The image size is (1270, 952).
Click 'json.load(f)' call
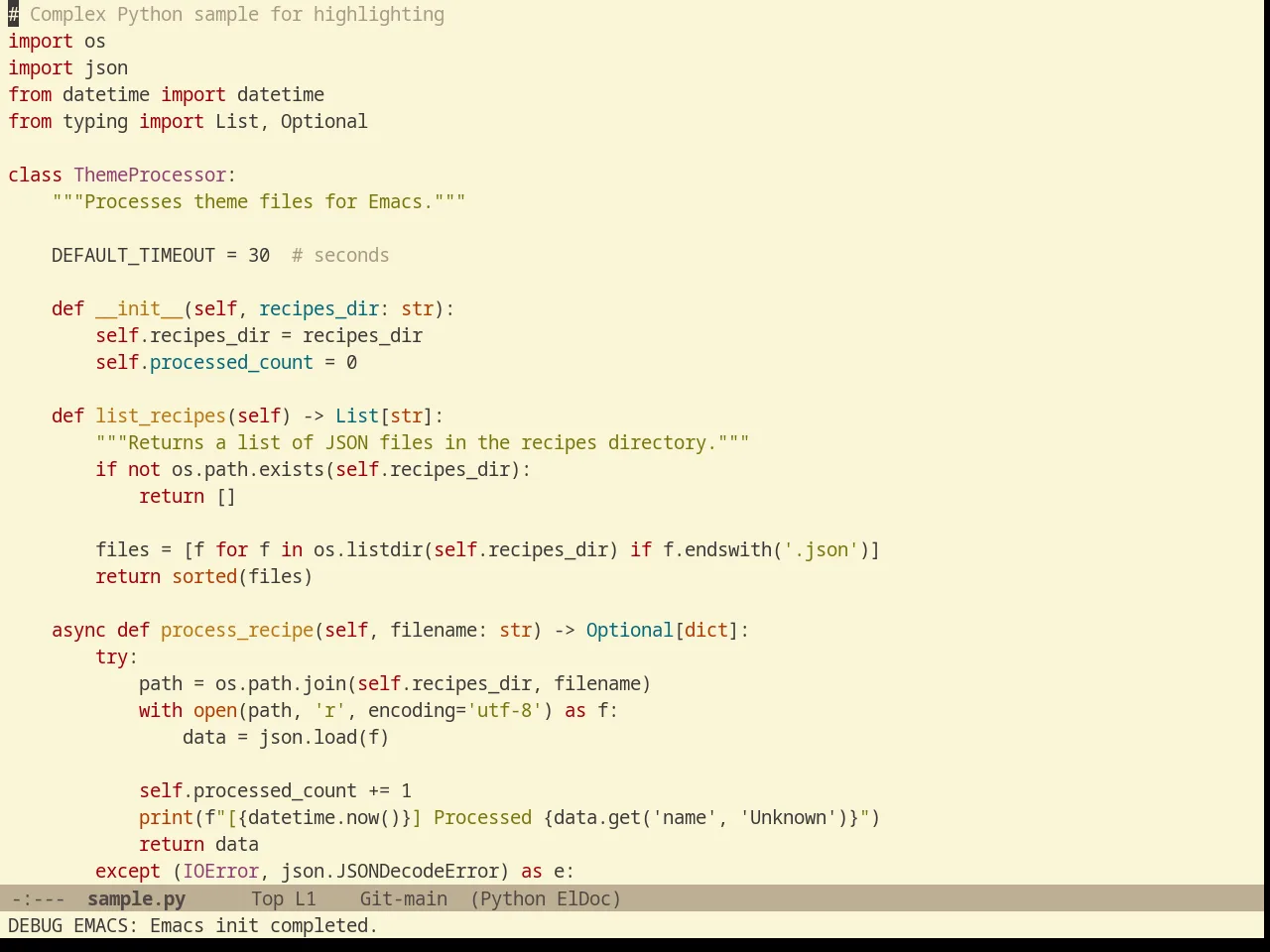tap(324, 737)
